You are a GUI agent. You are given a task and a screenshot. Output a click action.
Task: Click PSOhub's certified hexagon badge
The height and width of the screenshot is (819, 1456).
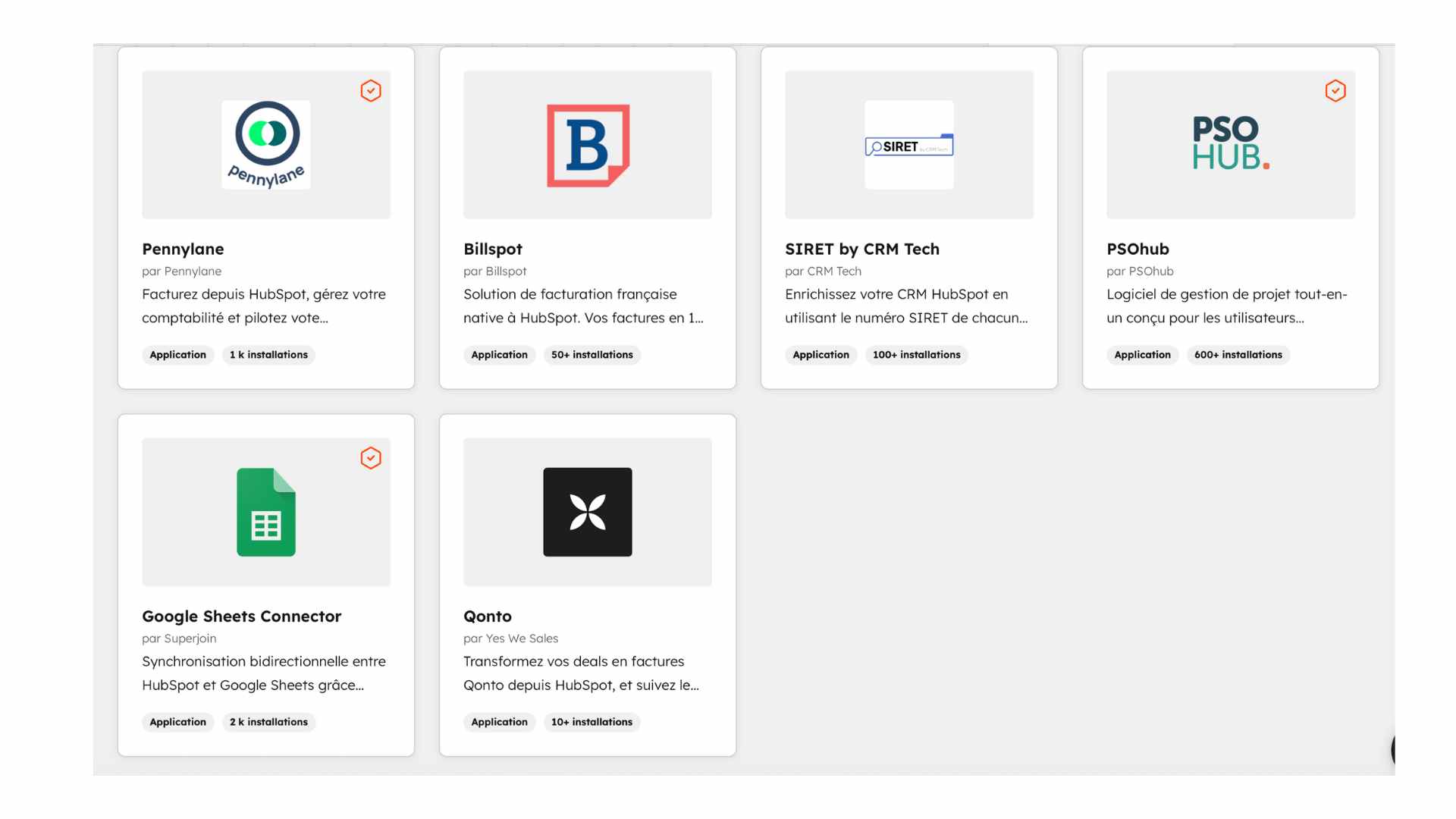(x=1335, y=91)
